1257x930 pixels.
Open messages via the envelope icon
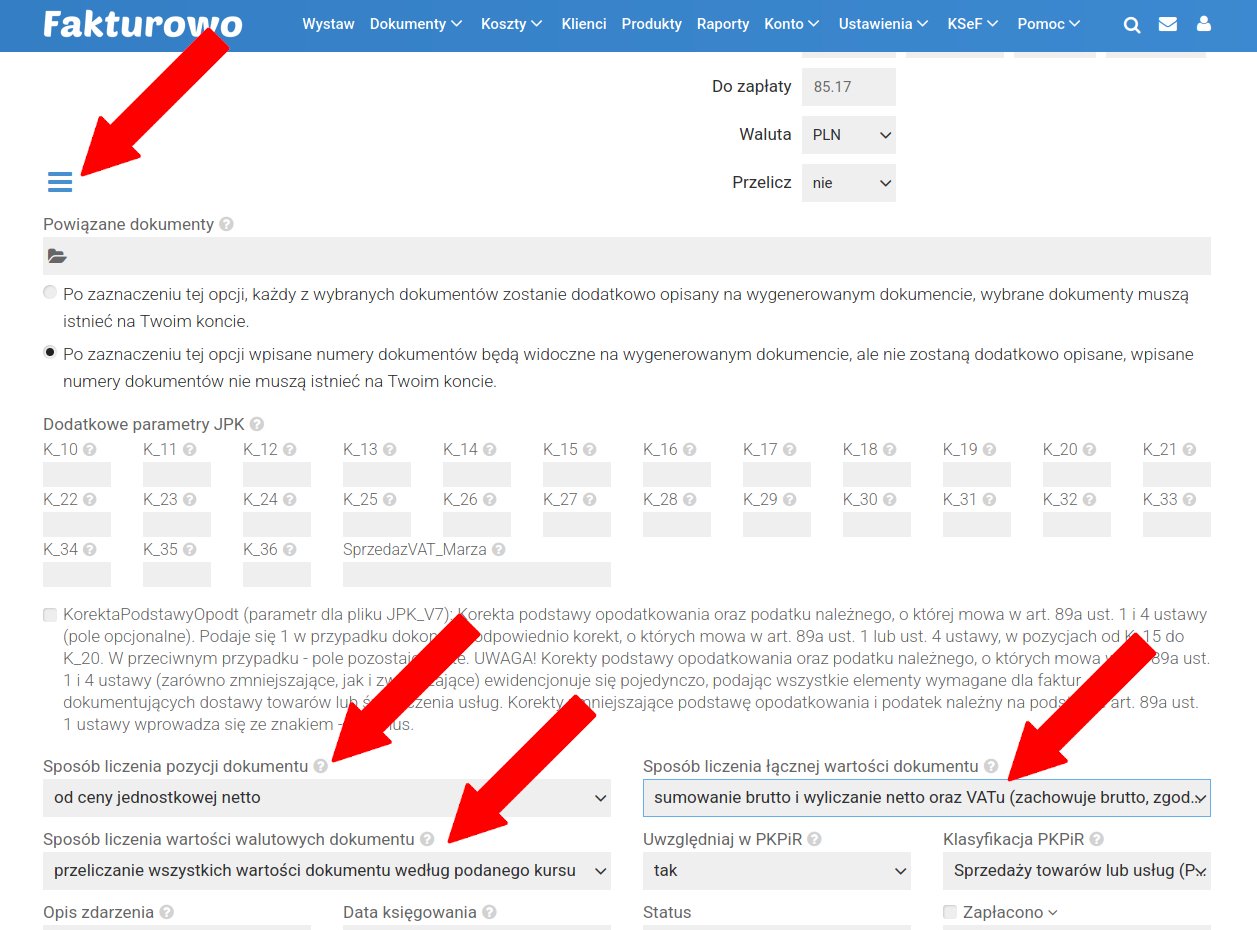point(1167,25)
